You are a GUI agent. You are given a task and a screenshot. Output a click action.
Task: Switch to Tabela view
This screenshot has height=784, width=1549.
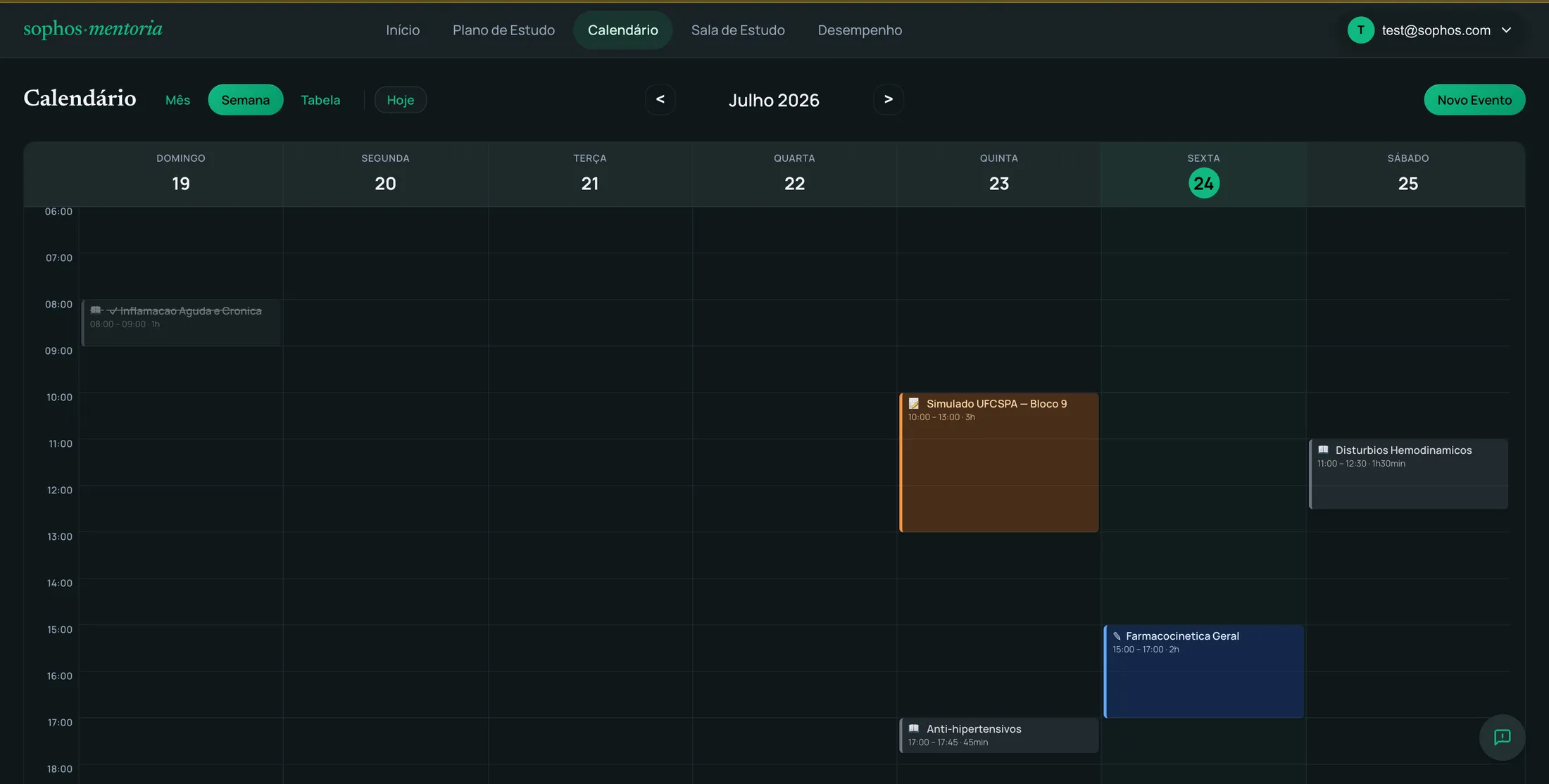click(x=320, y=100)
